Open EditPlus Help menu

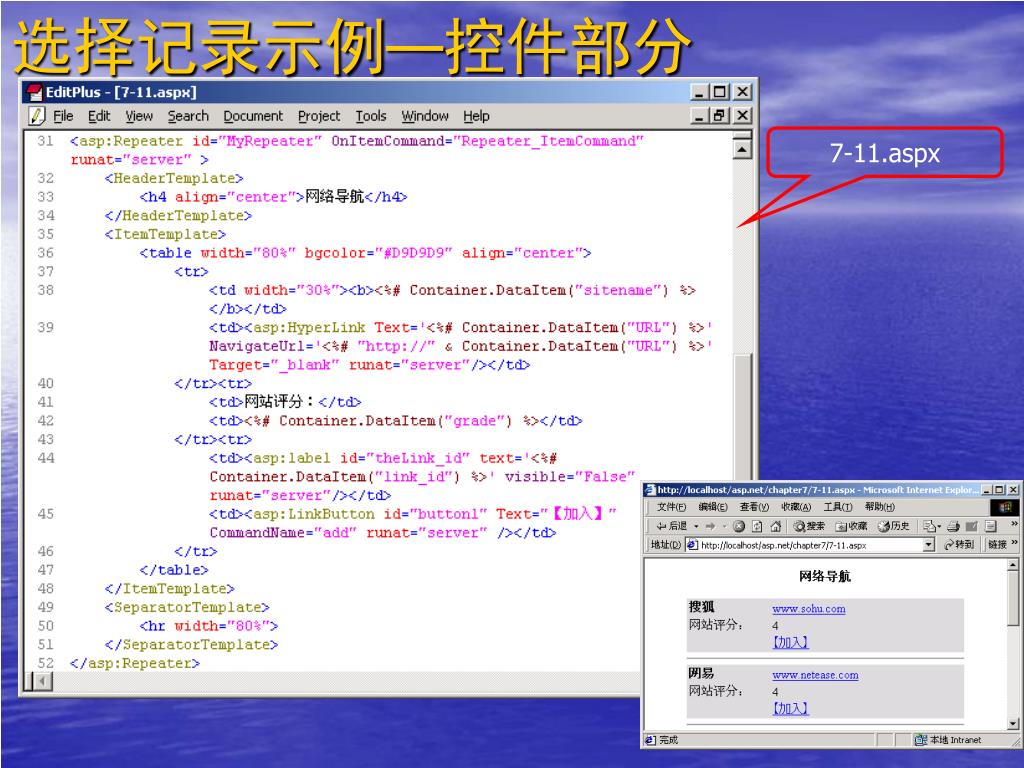click(x=476, y=116)
